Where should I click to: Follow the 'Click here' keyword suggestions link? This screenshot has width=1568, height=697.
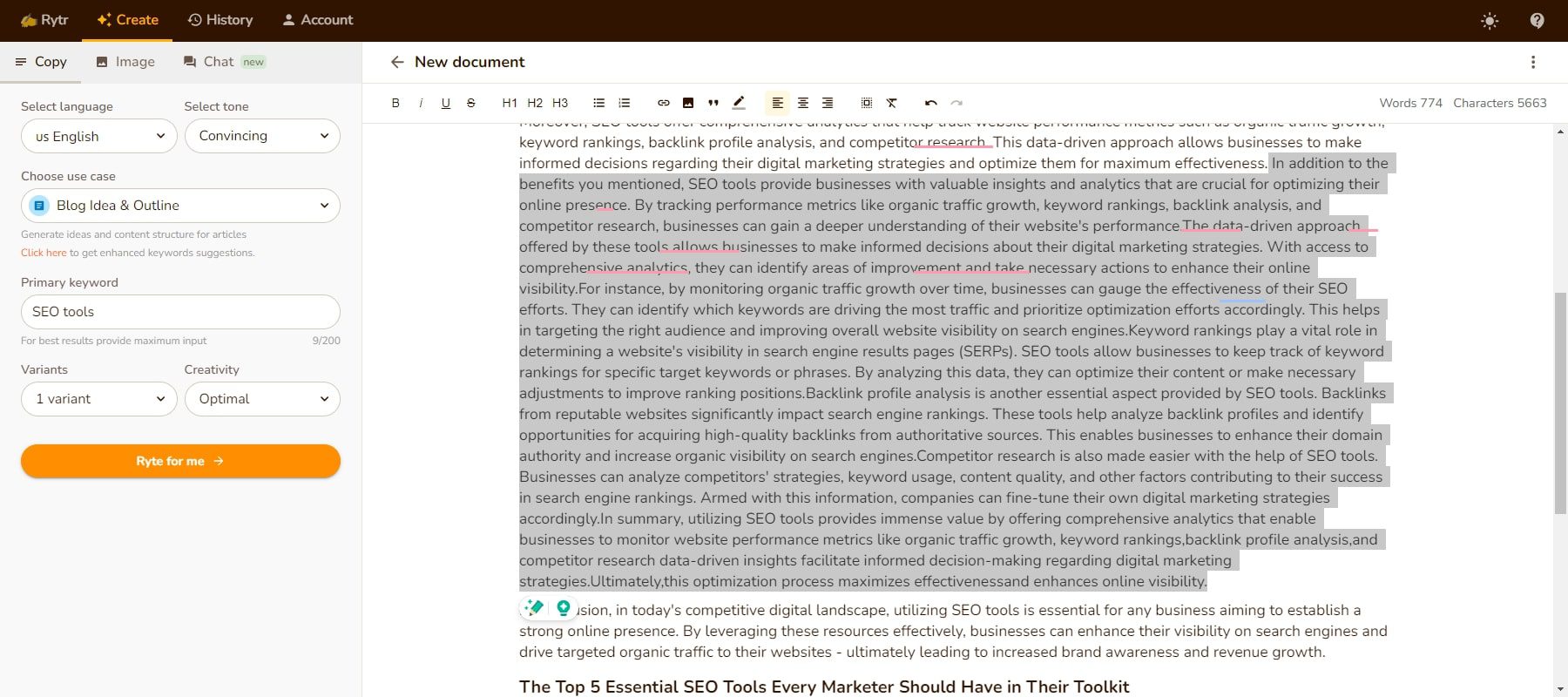pos(44,253)
